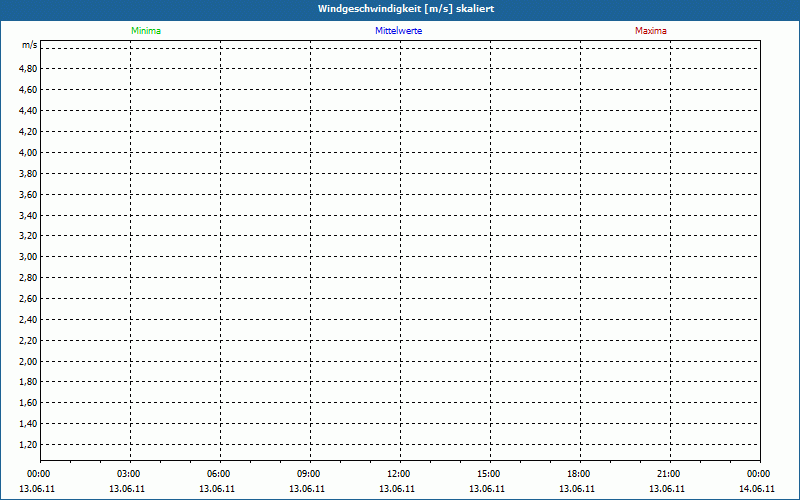Click the 4,60 y-axis value

click(28, 90)
